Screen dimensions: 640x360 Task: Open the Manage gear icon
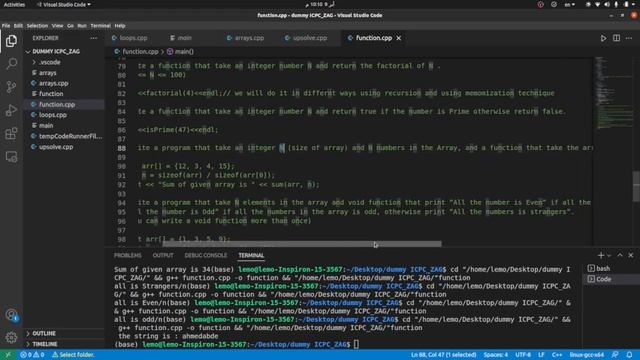tap(11, 337)
